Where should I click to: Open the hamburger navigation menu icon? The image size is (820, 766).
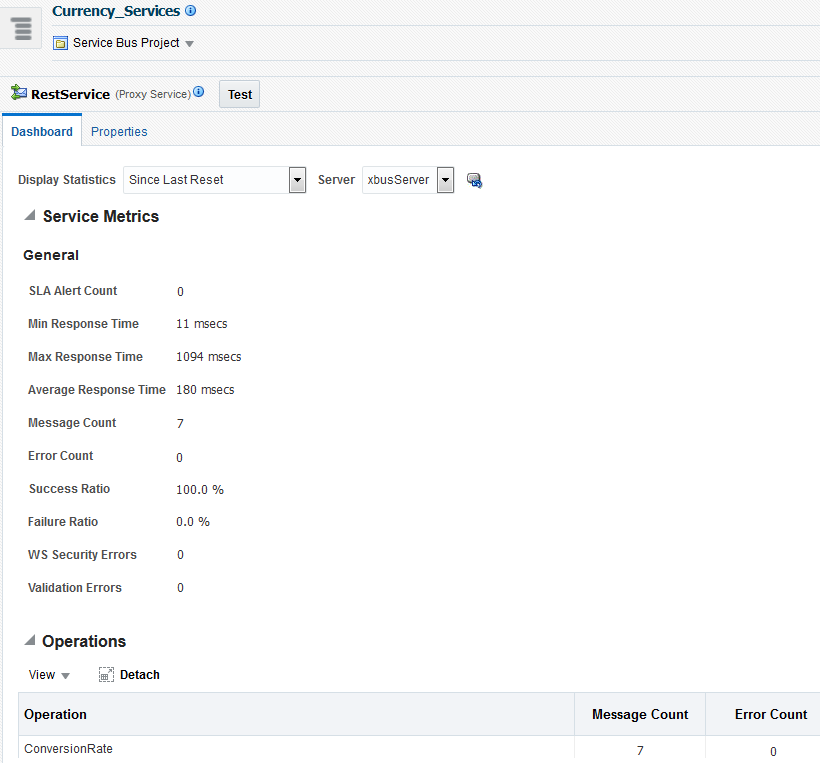[x=21, y=29]
